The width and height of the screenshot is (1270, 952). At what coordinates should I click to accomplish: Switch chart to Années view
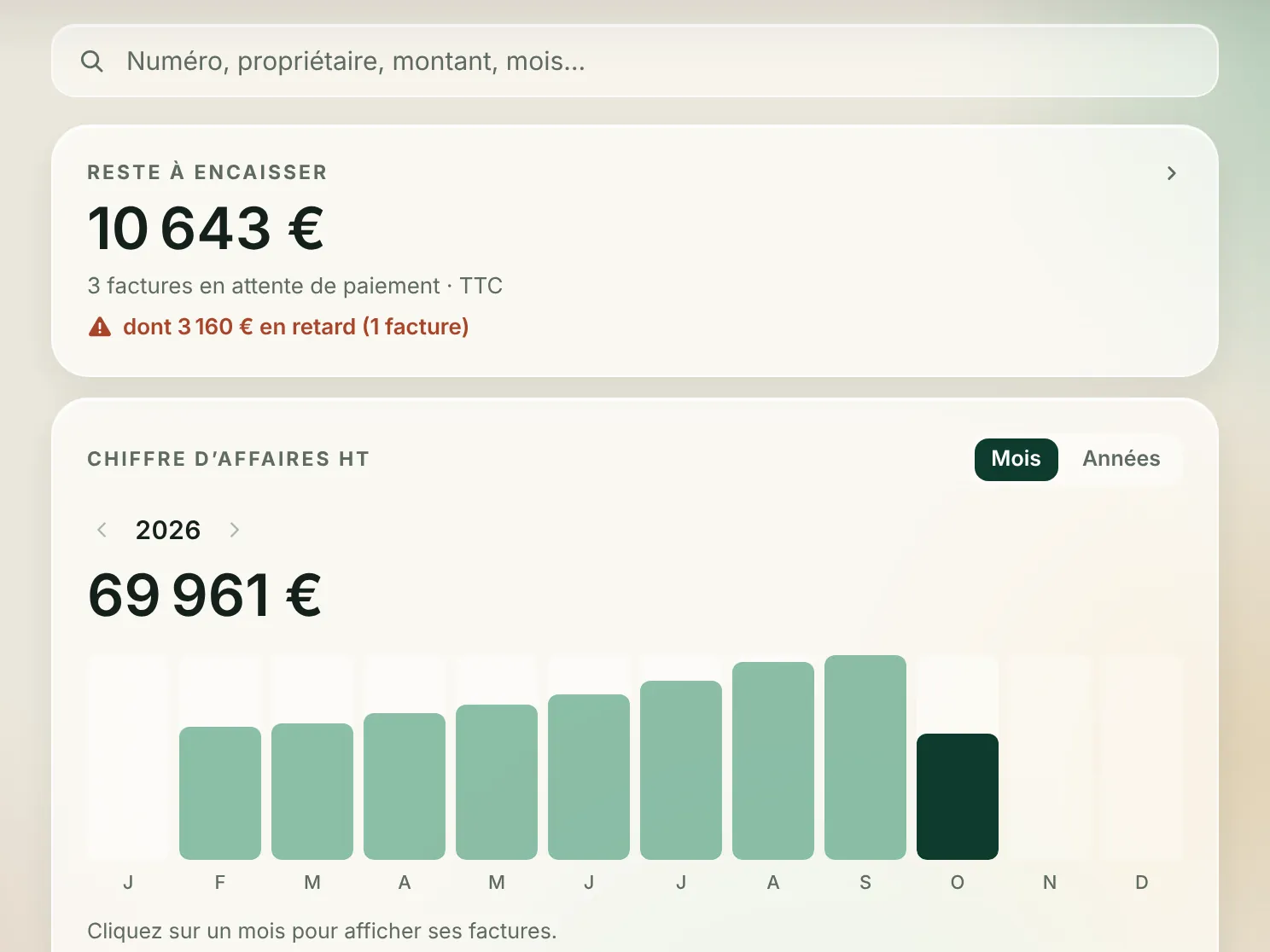1121,459
